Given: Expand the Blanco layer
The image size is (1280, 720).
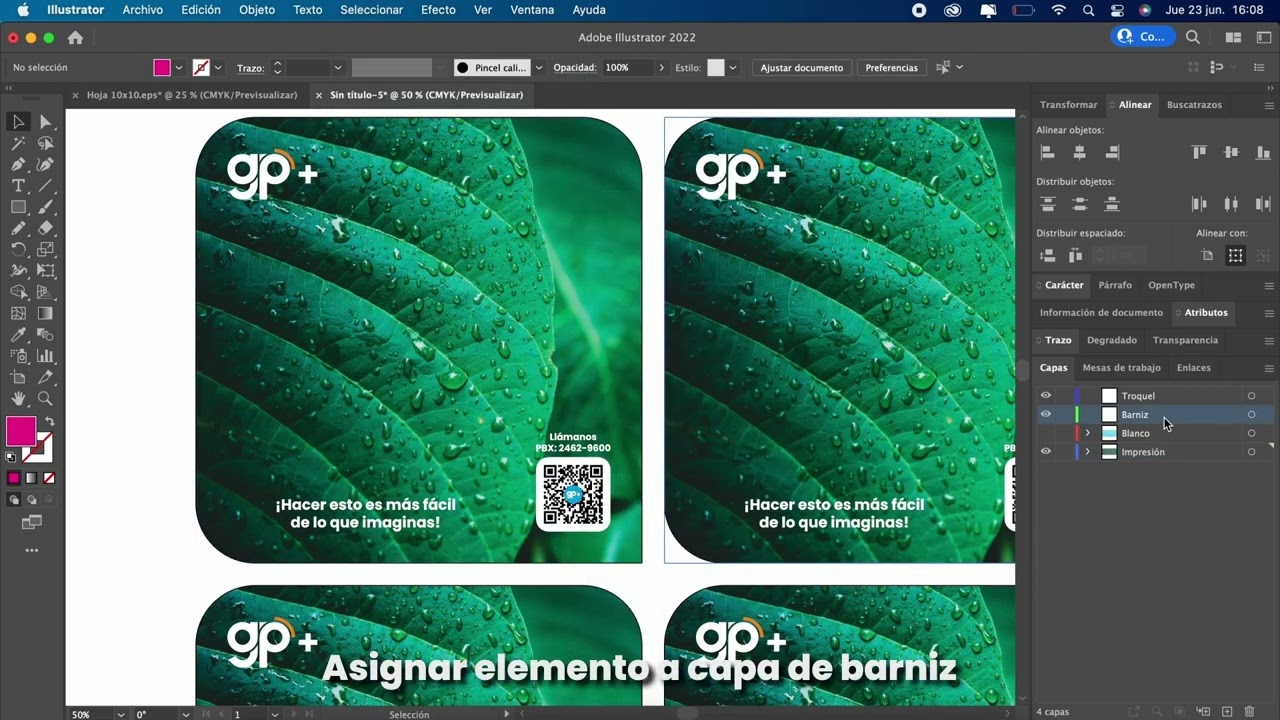Looking at the screenshot, I should (1087, 433).
